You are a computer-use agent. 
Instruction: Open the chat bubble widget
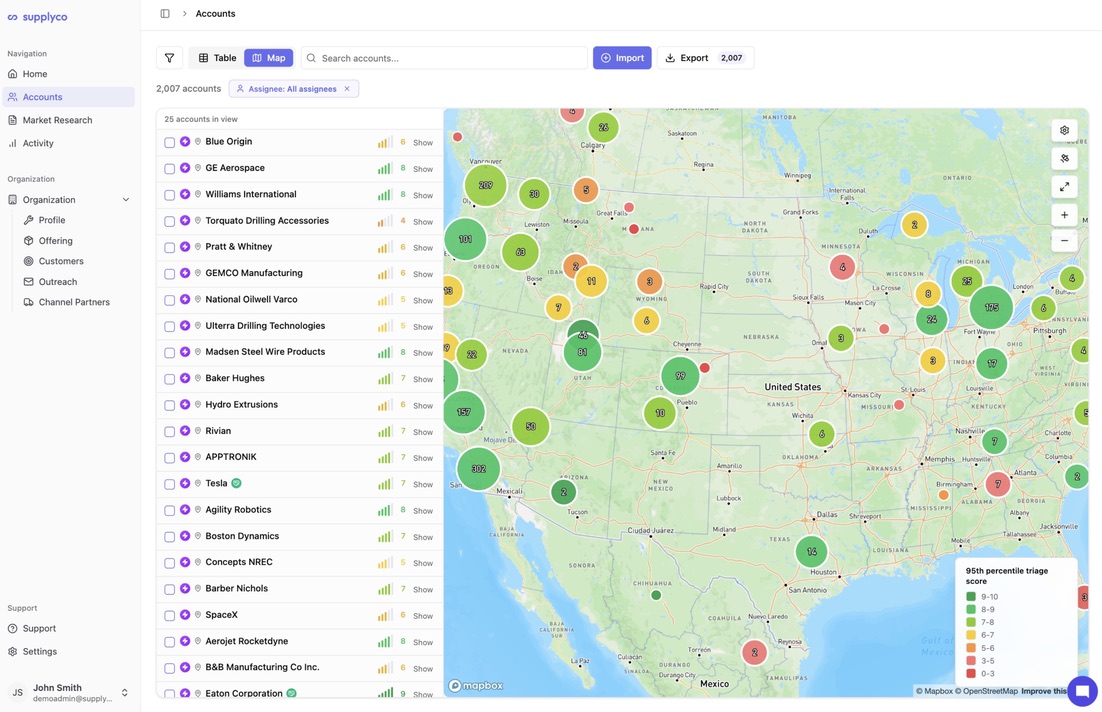1082,690
